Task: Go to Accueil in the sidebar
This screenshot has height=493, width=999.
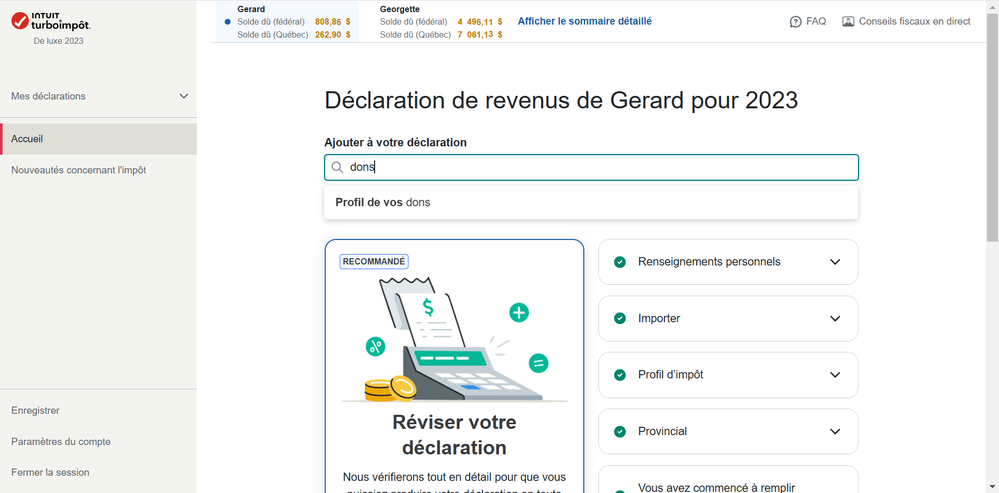Action: 27,139
